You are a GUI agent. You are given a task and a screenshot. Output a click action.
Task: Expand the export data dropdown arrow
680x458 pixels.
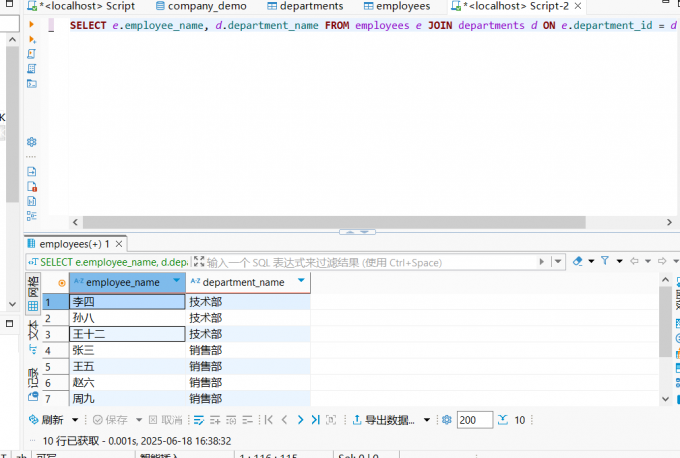pyautogui.click(x=427, y=420)
